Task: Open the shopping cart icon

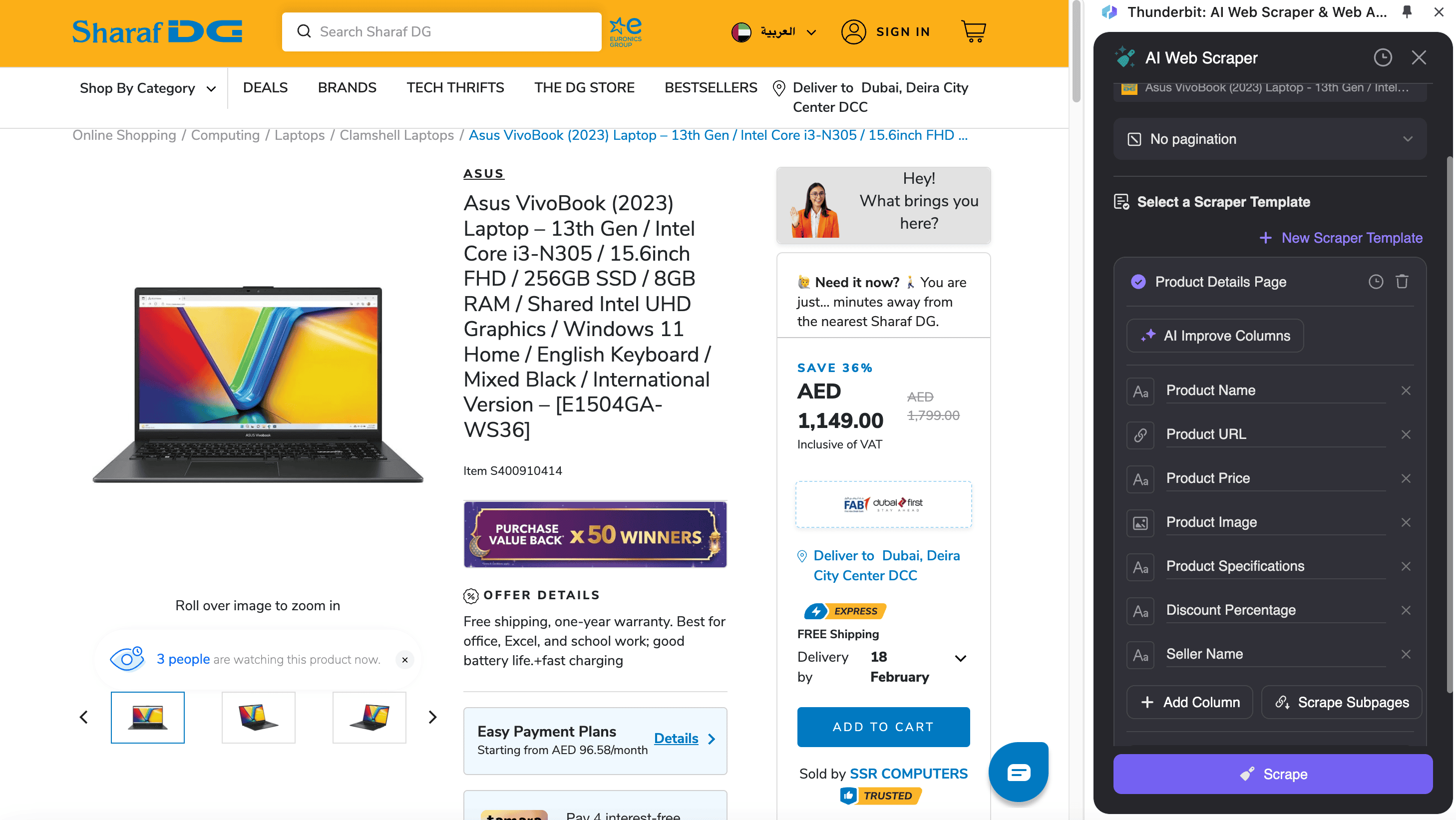Action: point(973,31)
